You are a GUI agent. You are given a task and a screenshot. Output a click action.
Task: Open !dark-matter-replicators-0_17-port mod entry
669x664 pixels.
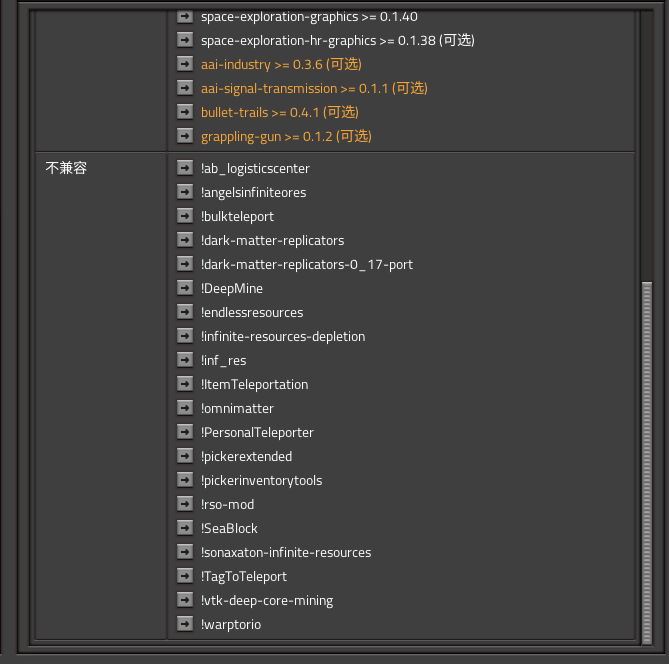[306, 264]
